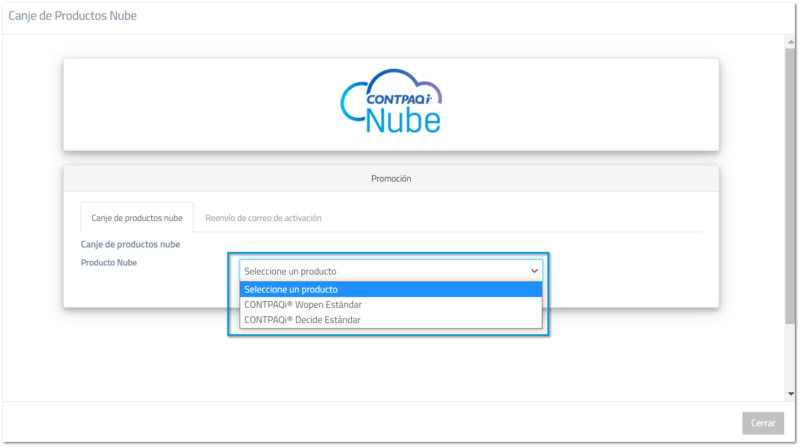
Task: Open the Producto Nube dropdown
Action: pyautogui.click(x=391, y=271)
